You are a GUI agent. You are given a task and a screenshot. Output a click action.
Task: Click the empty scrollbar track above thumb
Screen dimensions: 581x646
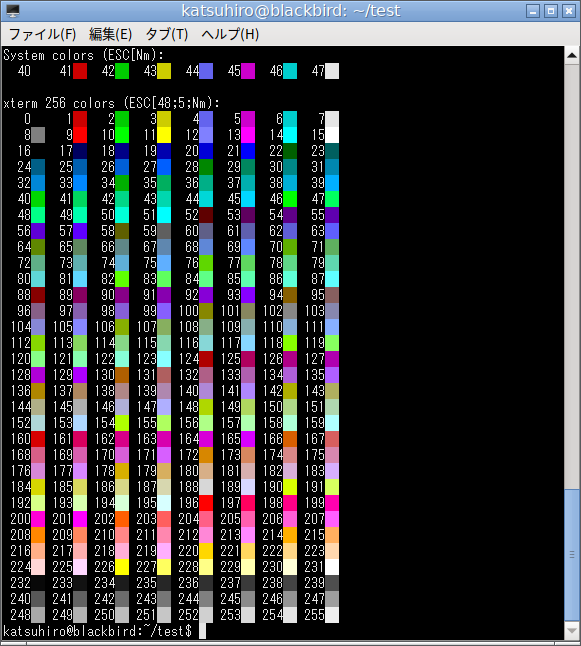(572, 276)
